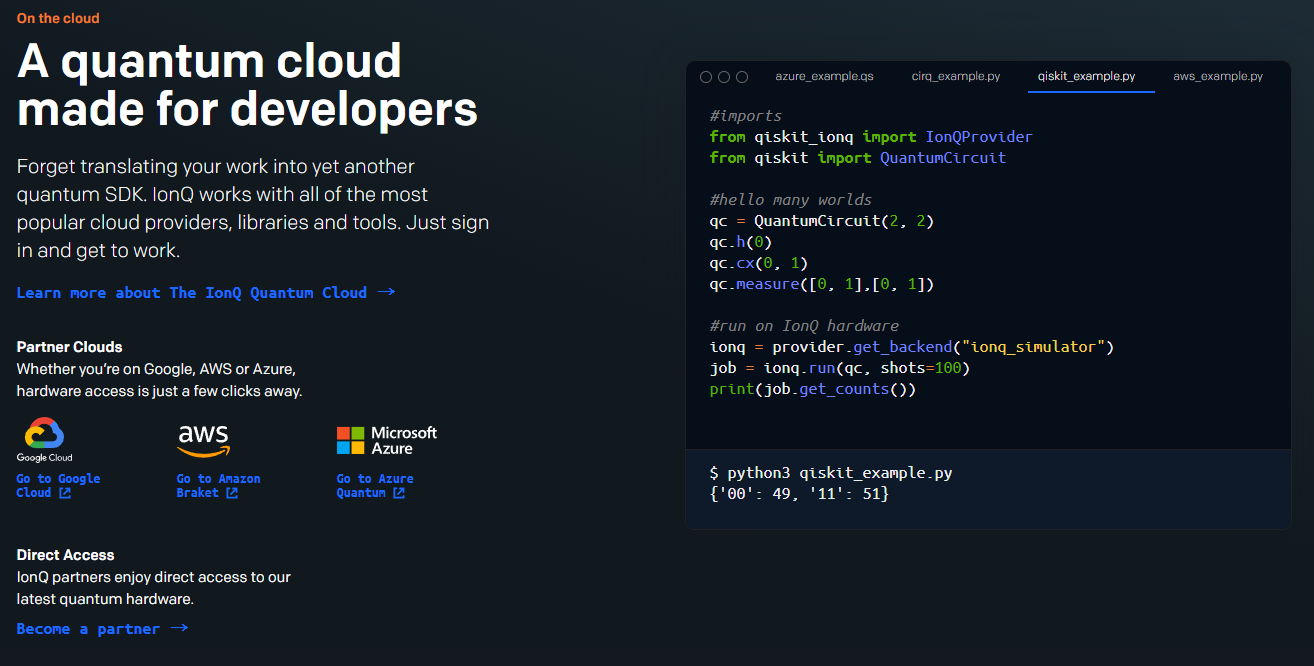This screenshot has width=1314, height=666.
Task: Click the 'A quantum cloud made for developers' heading
Action: pyautogui.click(x=247, y=86)
